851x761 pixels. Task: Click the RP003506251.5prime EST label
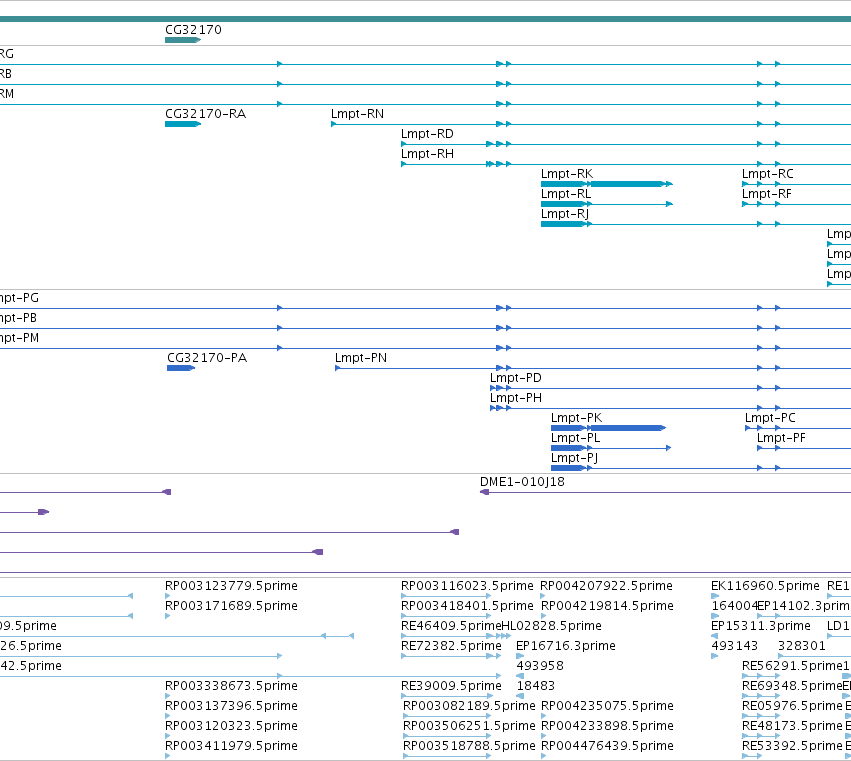click(x=469, y=727)
